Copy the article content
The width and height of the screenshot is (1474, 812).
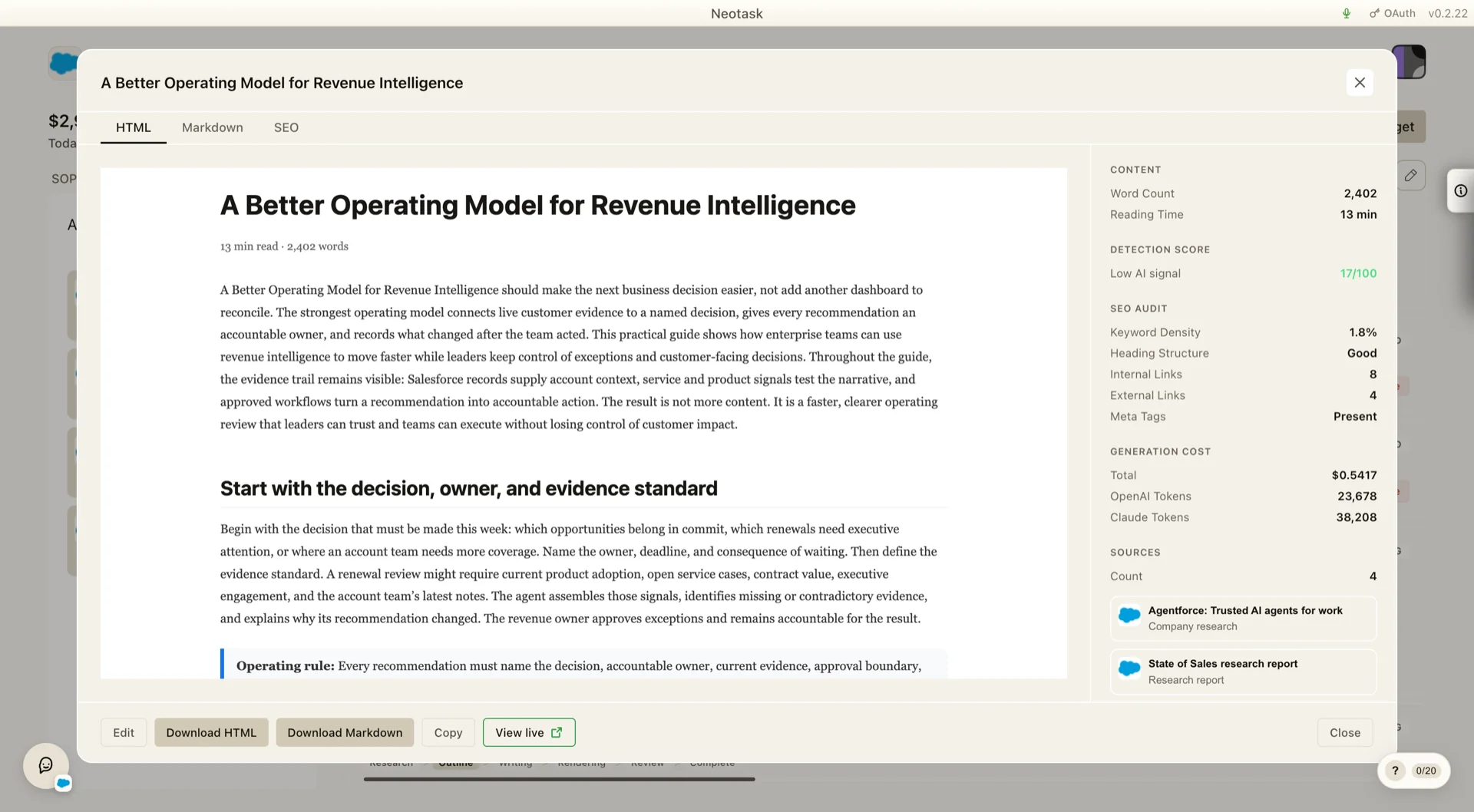click(448, 732)
